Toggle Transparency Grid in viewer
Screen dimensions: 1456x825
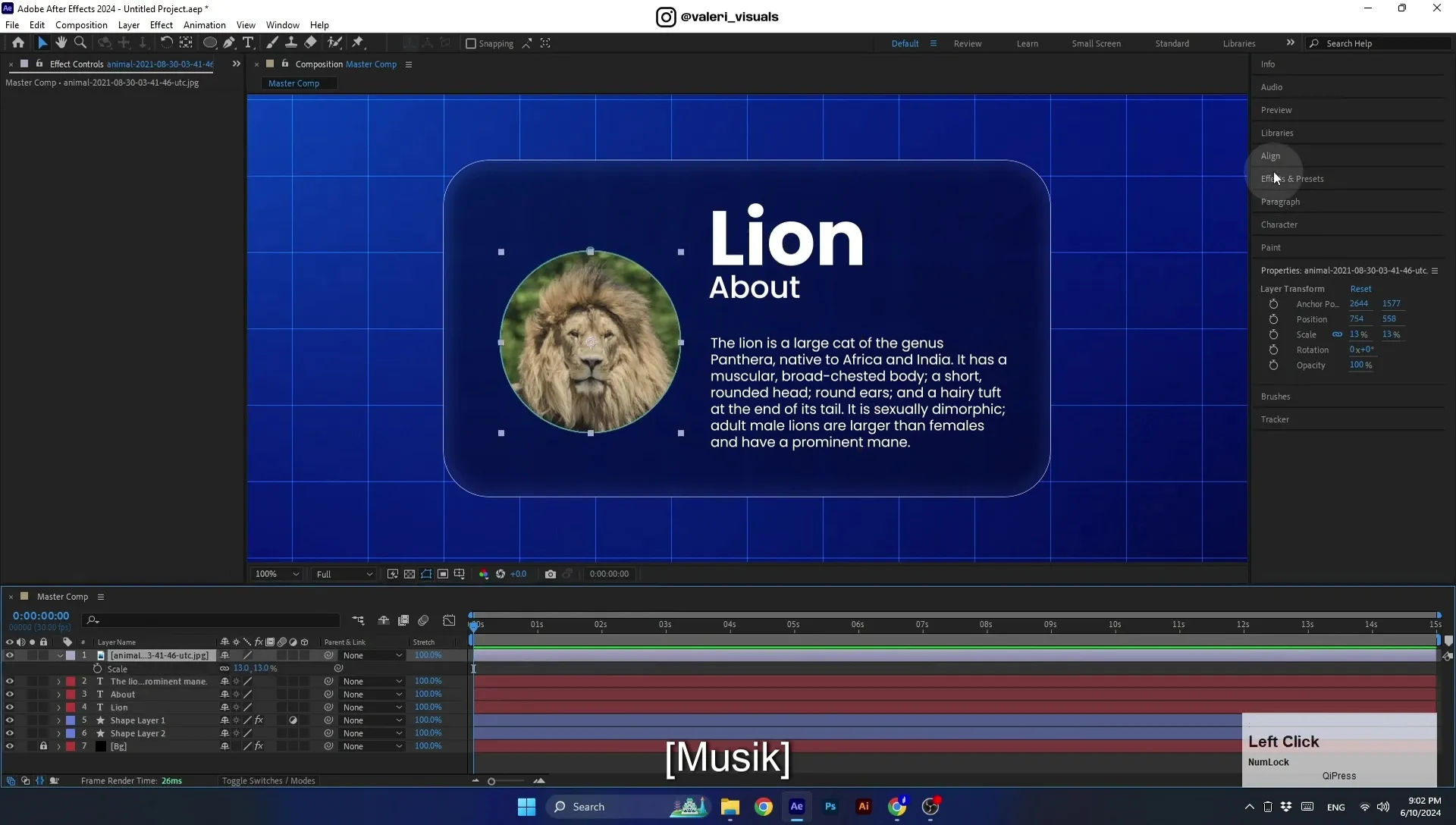click(409, 574)
